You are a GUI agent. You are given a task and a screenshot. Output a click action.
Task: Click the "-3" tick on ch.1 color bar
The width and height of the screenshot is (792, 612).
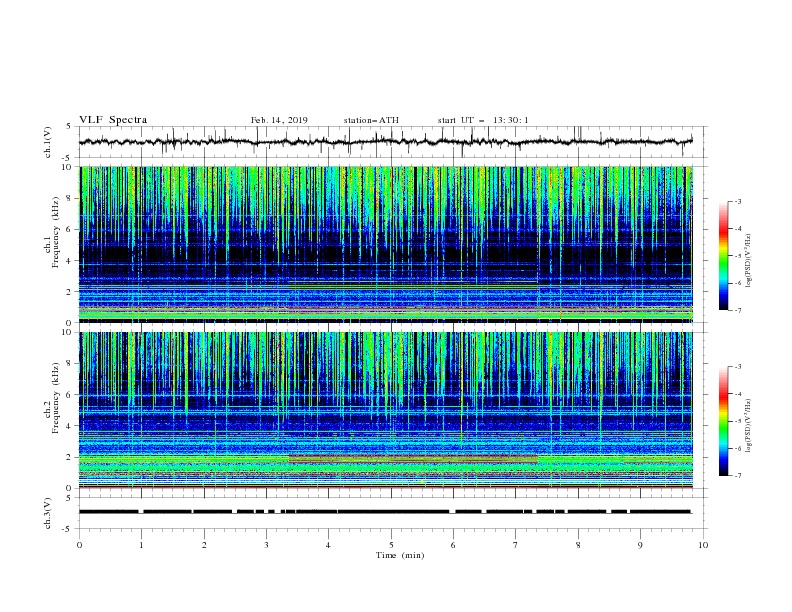[737, 201]
